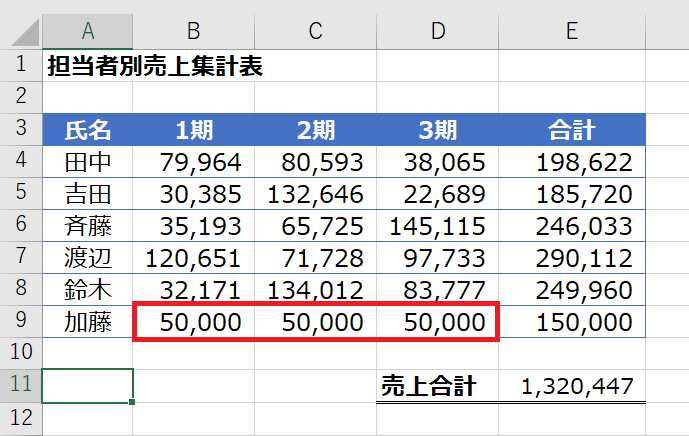
Task: Select row 3 header
Action: pyautogui.click(x=20, y=129)
